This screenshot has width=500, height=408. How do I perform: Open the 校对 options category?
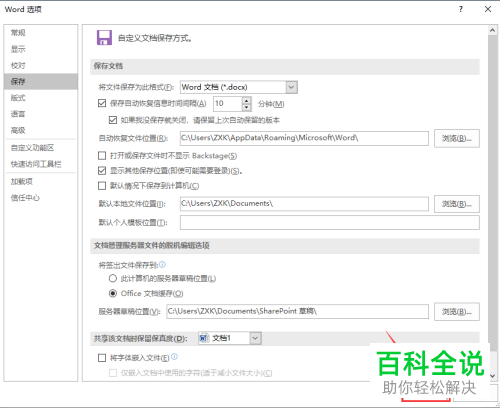[41, 65]
